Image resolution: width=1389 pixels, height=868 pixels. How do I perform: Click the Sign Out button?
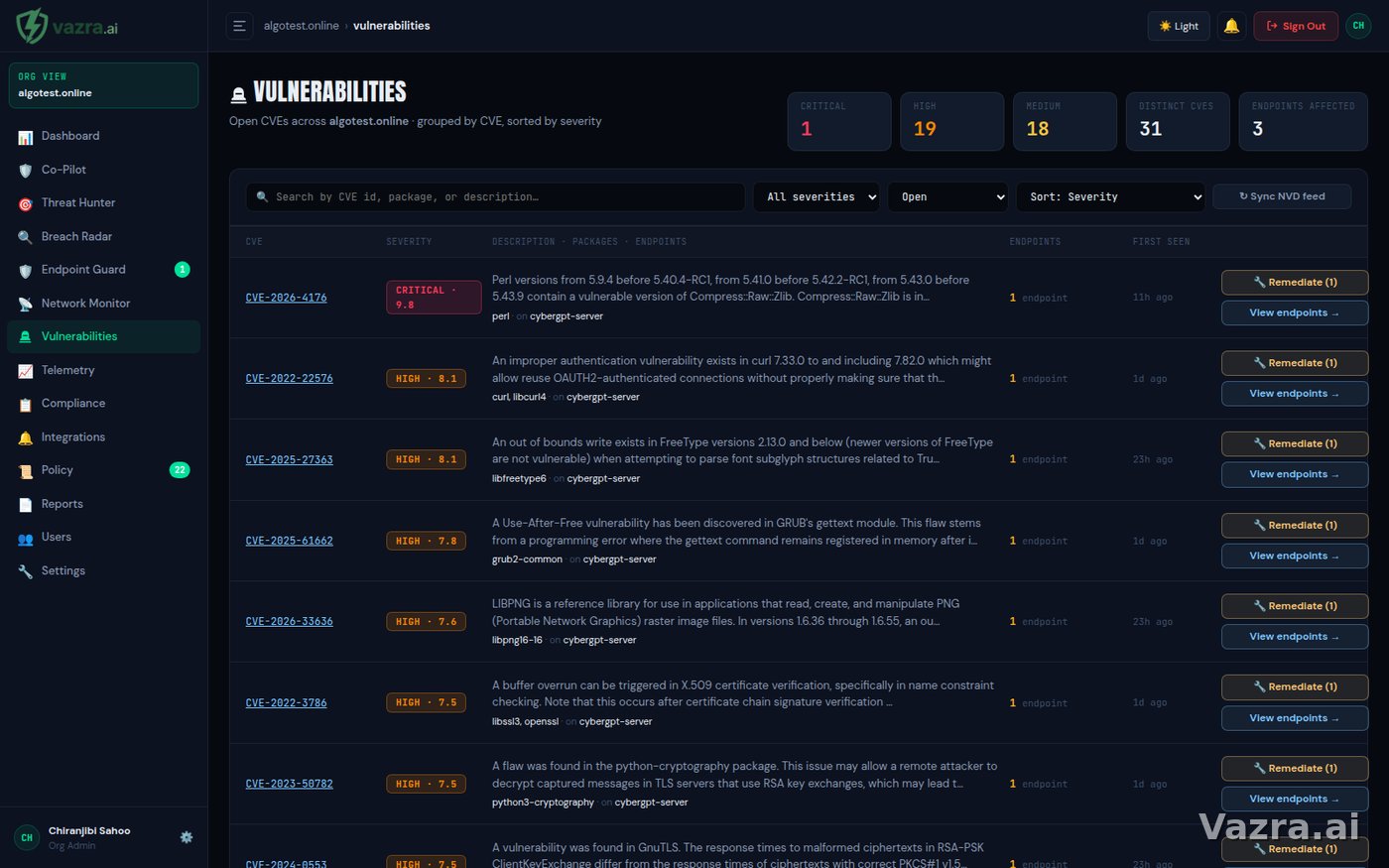tap(1296, 26)
